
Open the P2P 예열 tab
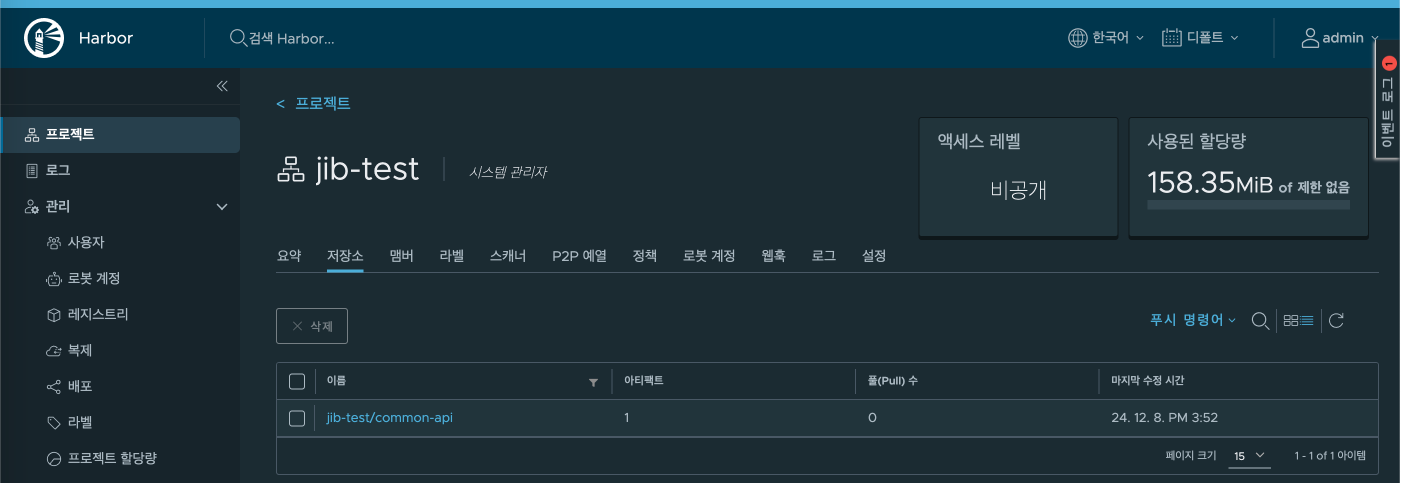coord(579,256)
